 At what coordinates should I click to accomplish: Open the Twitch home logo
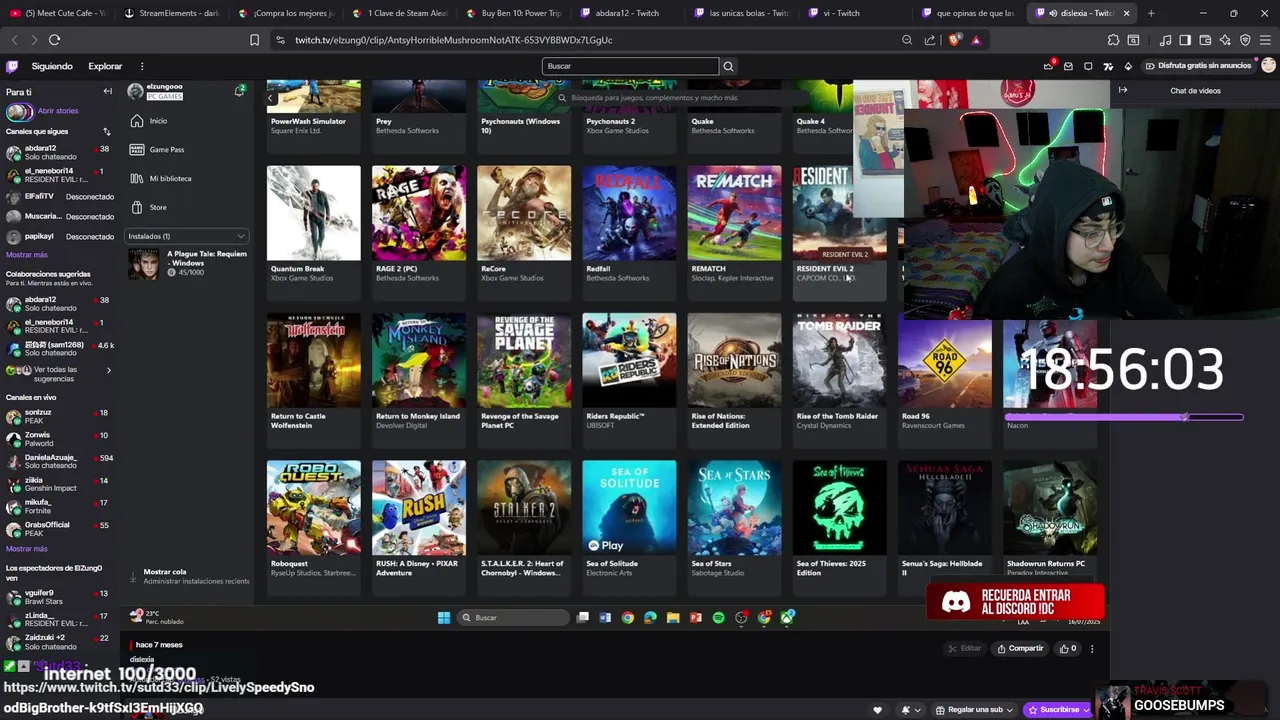click(x=12, y=66)
